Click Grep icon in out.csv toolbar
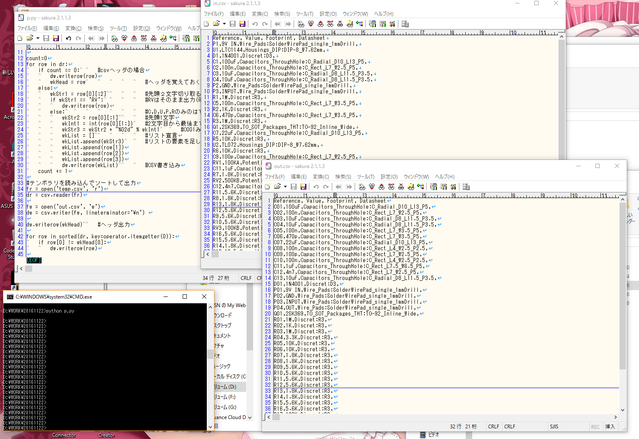639x439 pixels. pyautogui.click(x=411, y=187)
